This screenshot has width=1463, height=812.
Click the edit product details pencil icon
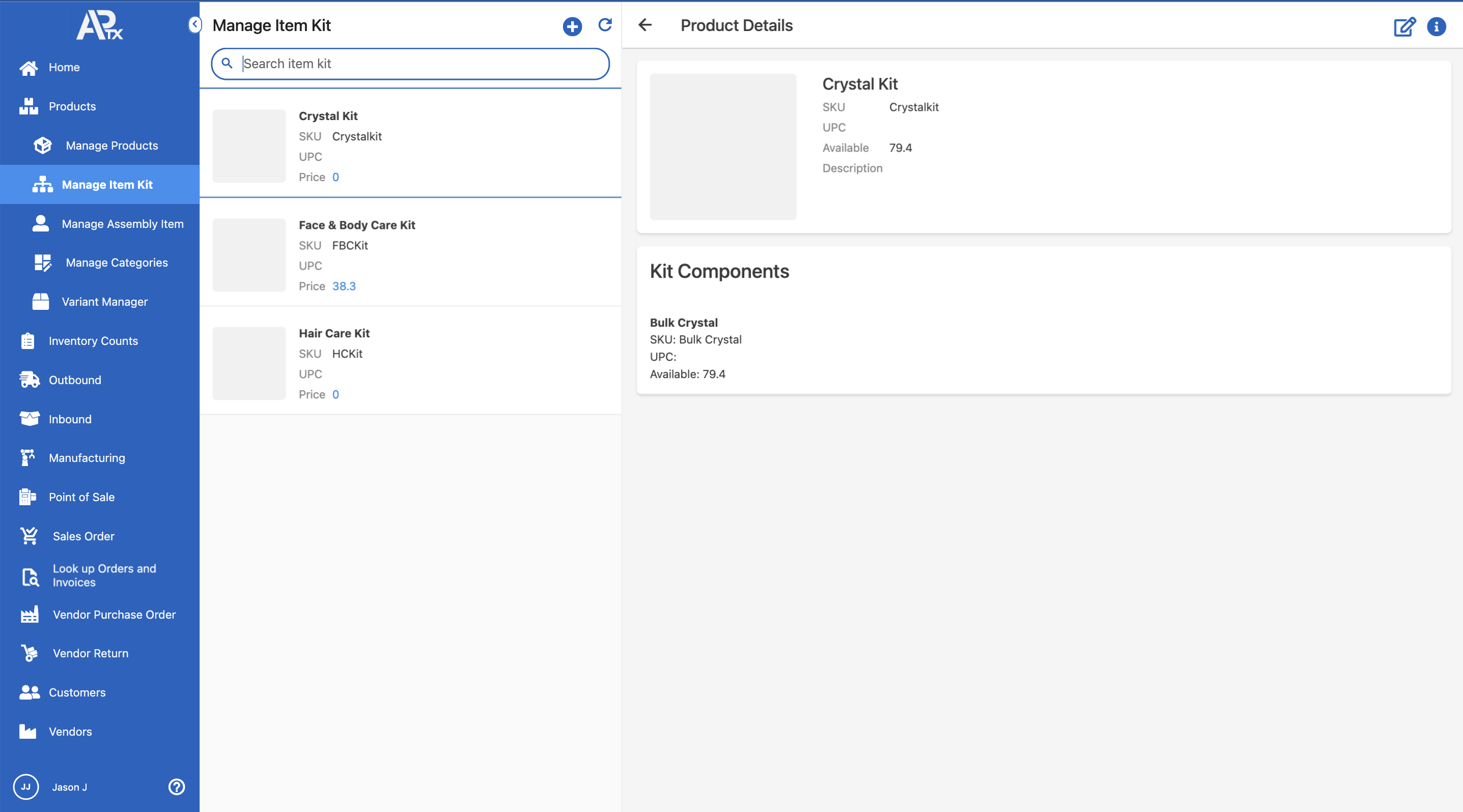[x=1404, y=26]
